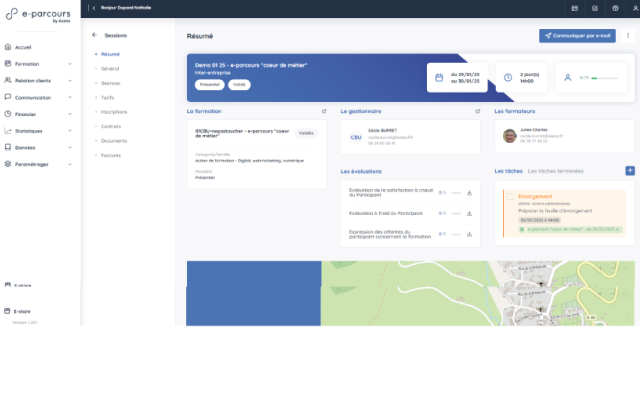Viewport: 640px width, 400px height.
Task: Switch to Les tâches terminées tab
Action: [553, 171]
